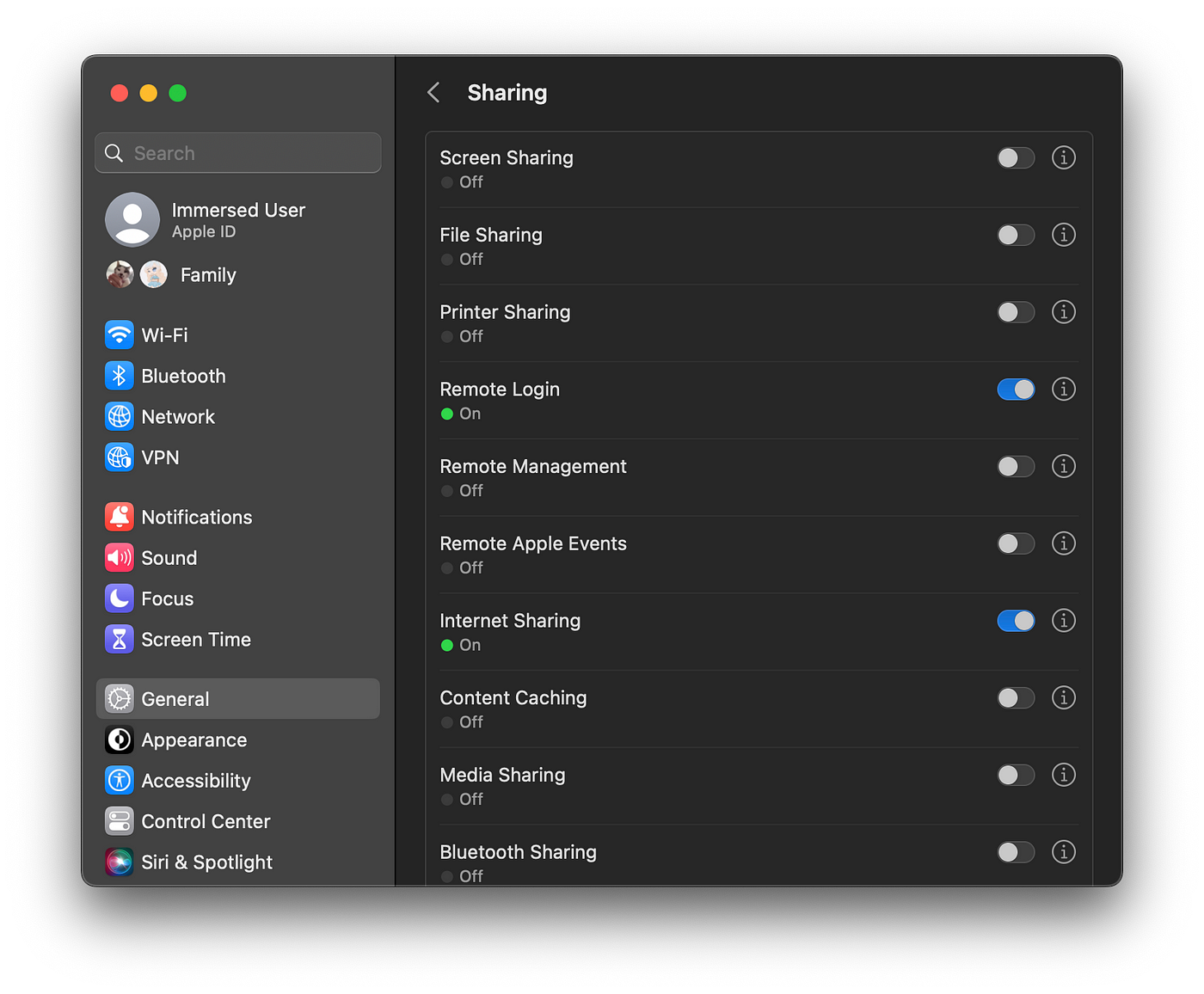Click the Focus moon icon
The image size is (1204, 994).
coord(120,598)
